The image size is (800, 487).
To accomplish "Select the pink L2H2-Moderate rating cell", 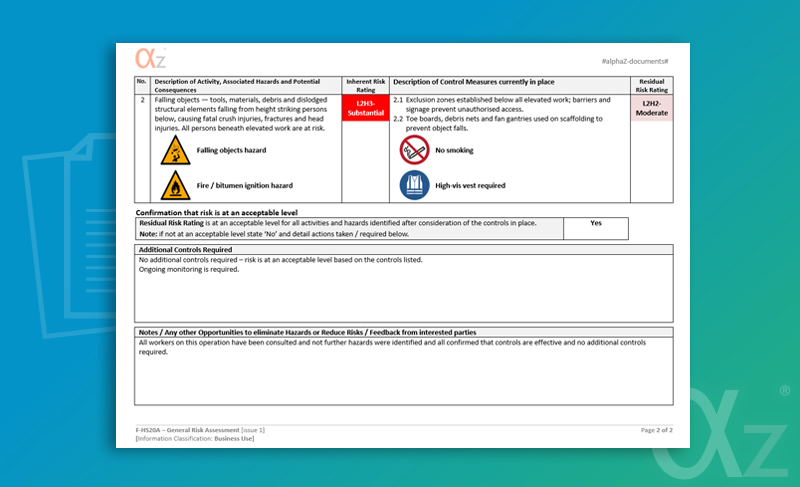I will click(x=651, y=108).
